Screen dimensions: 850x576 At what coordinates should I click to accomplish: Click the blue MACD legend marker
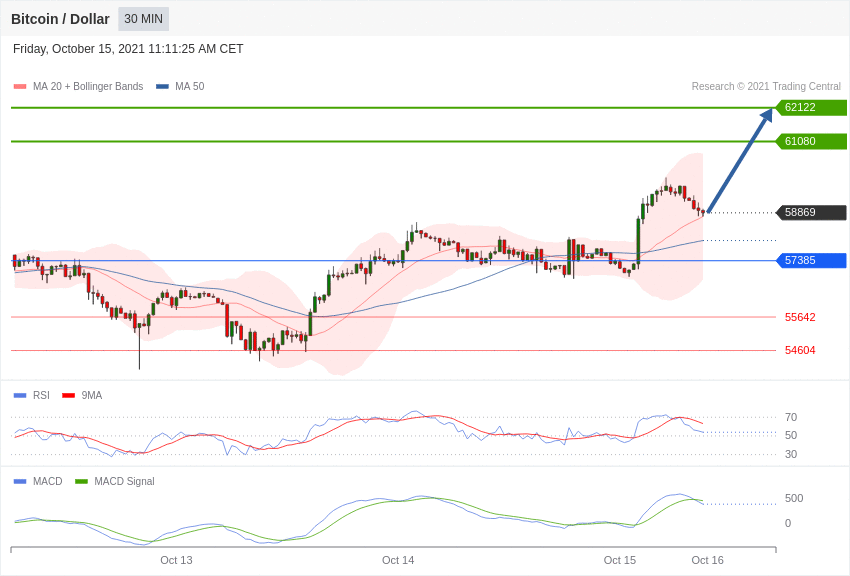(20, 482)
